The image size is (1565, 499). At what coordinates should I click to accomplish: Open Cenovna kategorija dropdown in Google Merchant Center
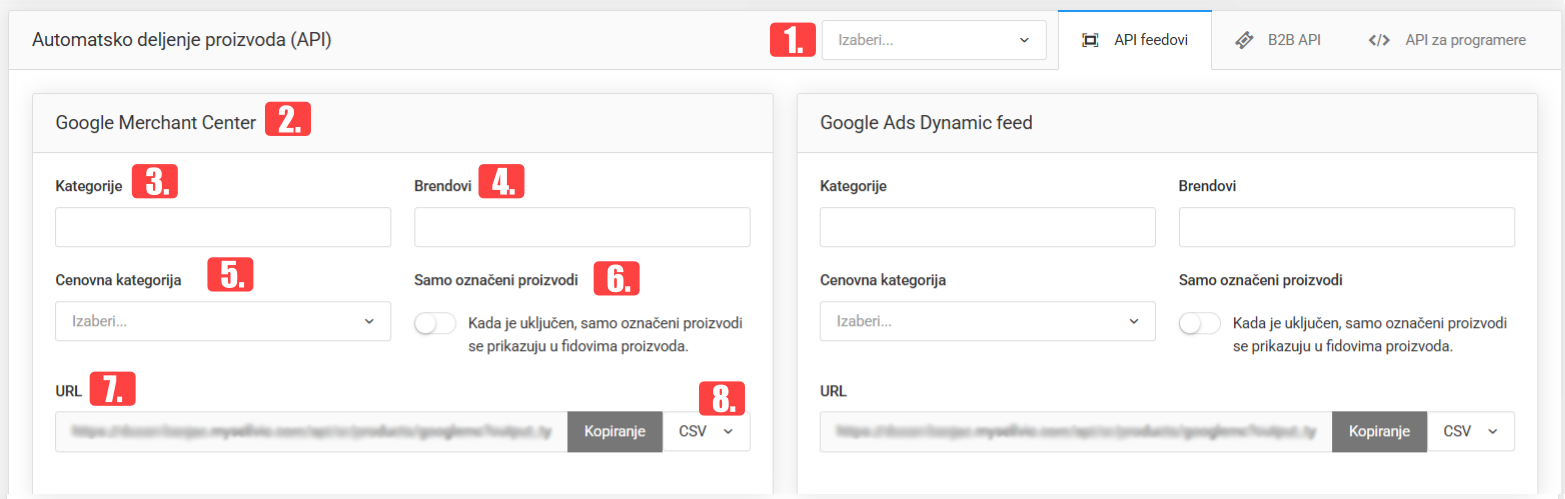pos(223,321)
